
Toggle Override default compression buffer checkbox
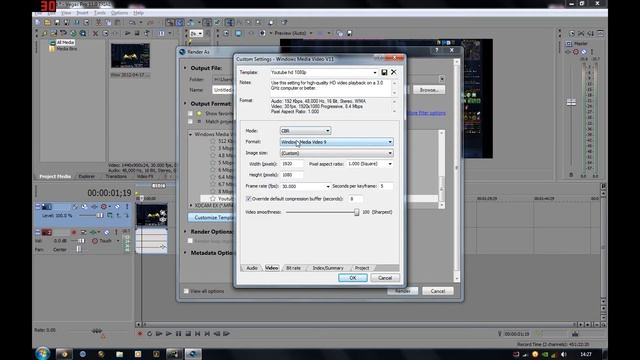pyautogui.click(x=248, y=199)
